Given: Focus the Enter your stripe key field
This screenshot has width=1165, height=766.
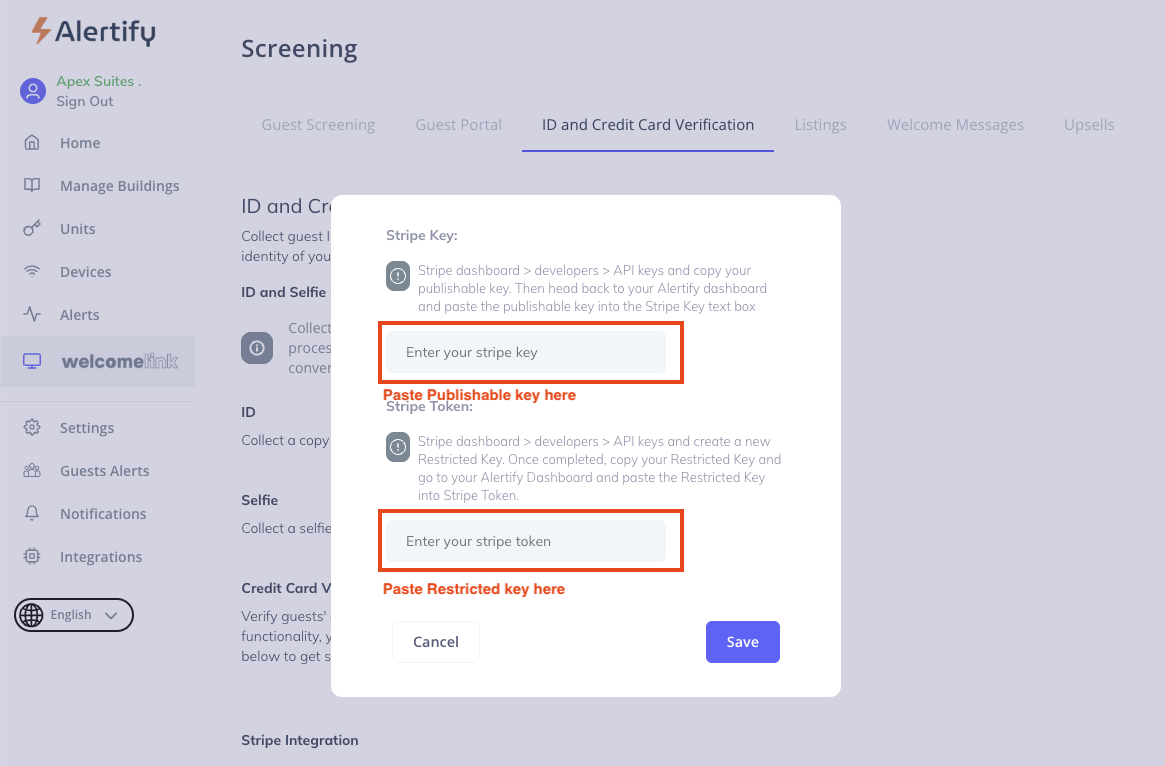Looking at the screenshot, I should click(x=526, y=353).
